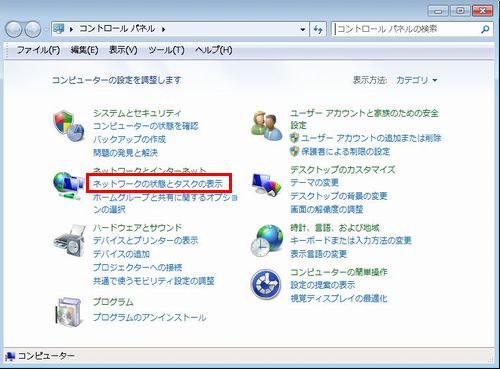Expand breadcrumb arrow before コントロール パネル
Viewport: 500px width, 369px height.
pyautogui.click(x=71, y=29)
